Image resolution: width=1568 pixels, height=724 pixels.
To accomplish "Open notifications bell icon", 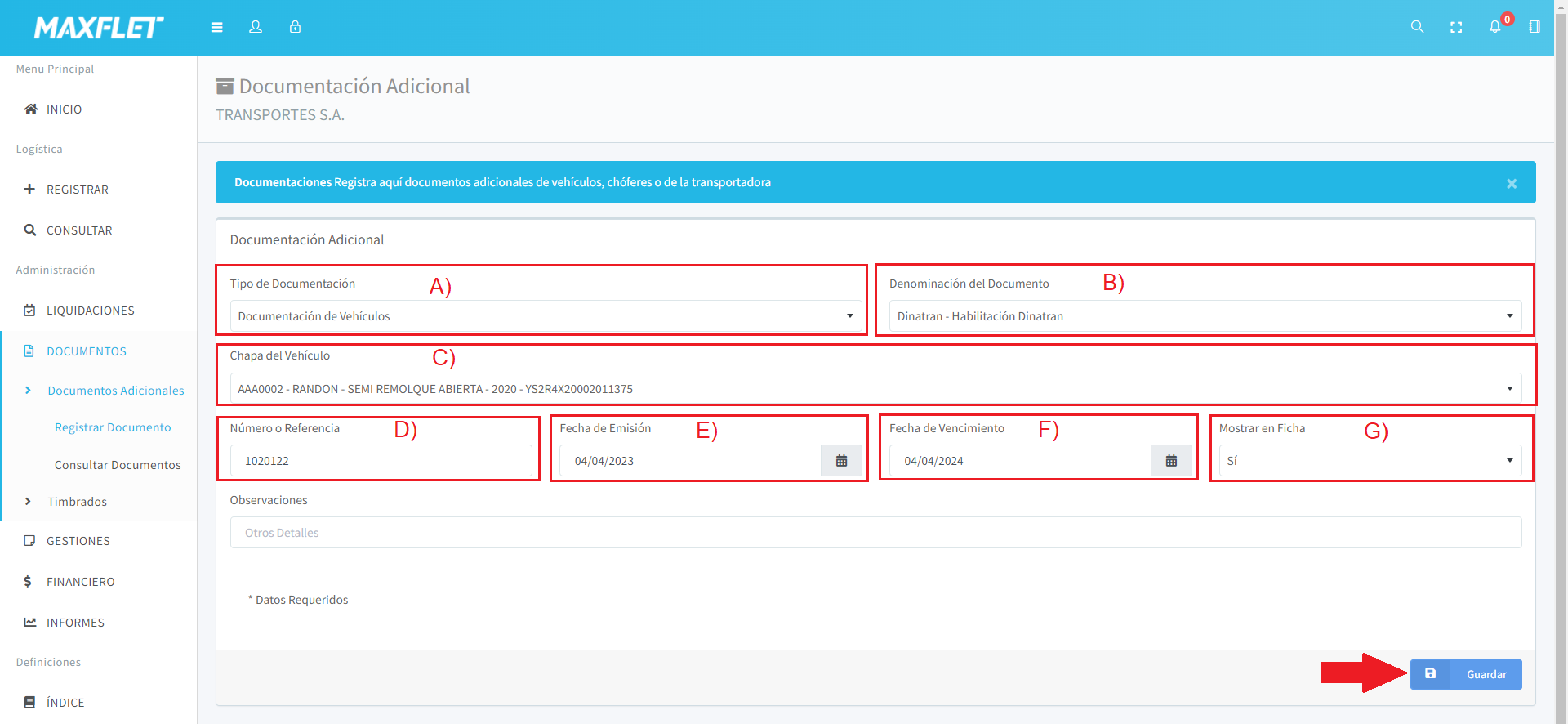I will click(1494, 27).
